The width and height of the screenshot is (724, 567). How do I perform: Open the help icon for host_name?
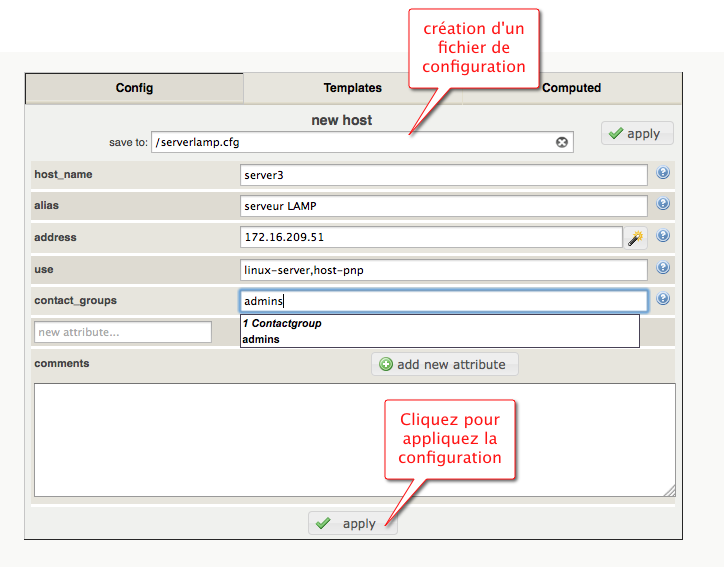[x=662, y=173]
